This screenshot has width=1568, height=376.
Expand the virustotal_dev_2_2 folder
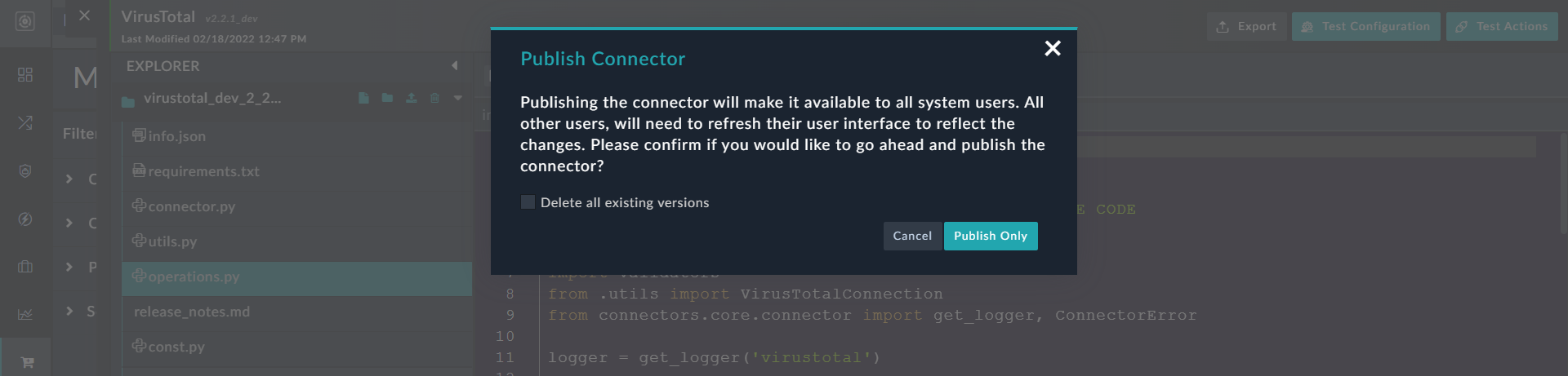[x=211, y=99]
